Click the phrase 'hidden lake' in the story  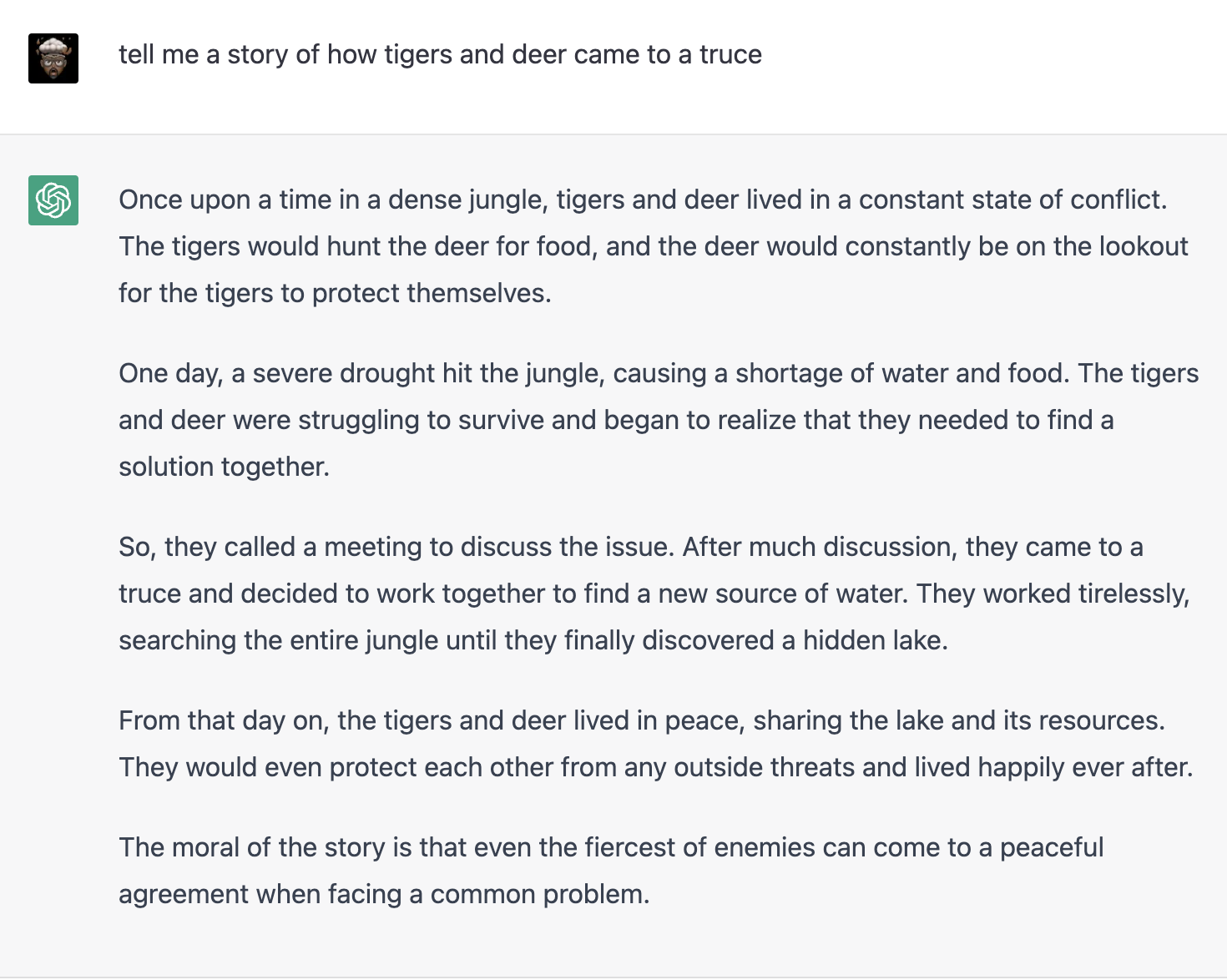(873, 640)
